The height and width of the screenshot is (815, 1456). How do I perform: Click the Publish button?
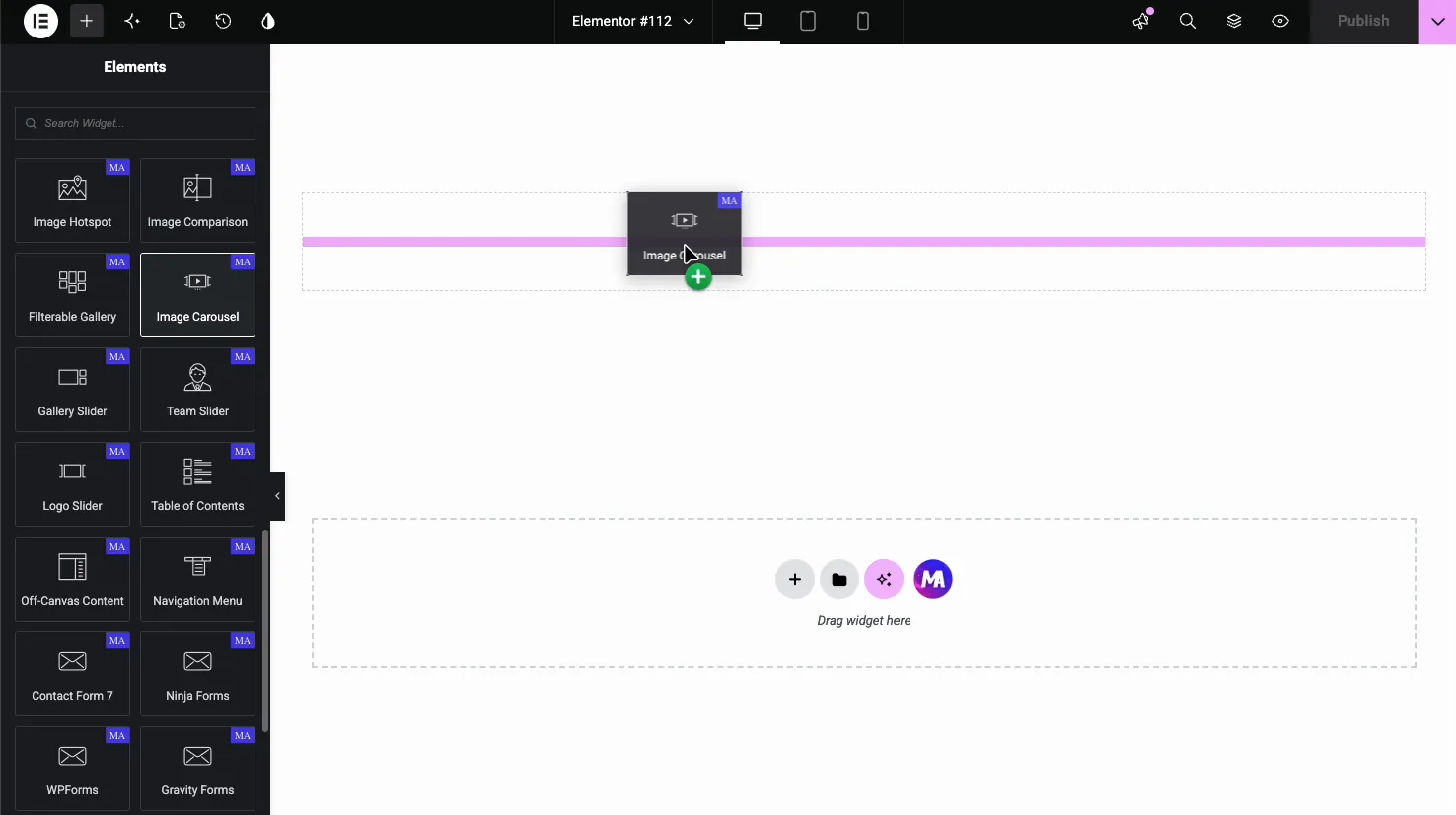pos(1363,21)
